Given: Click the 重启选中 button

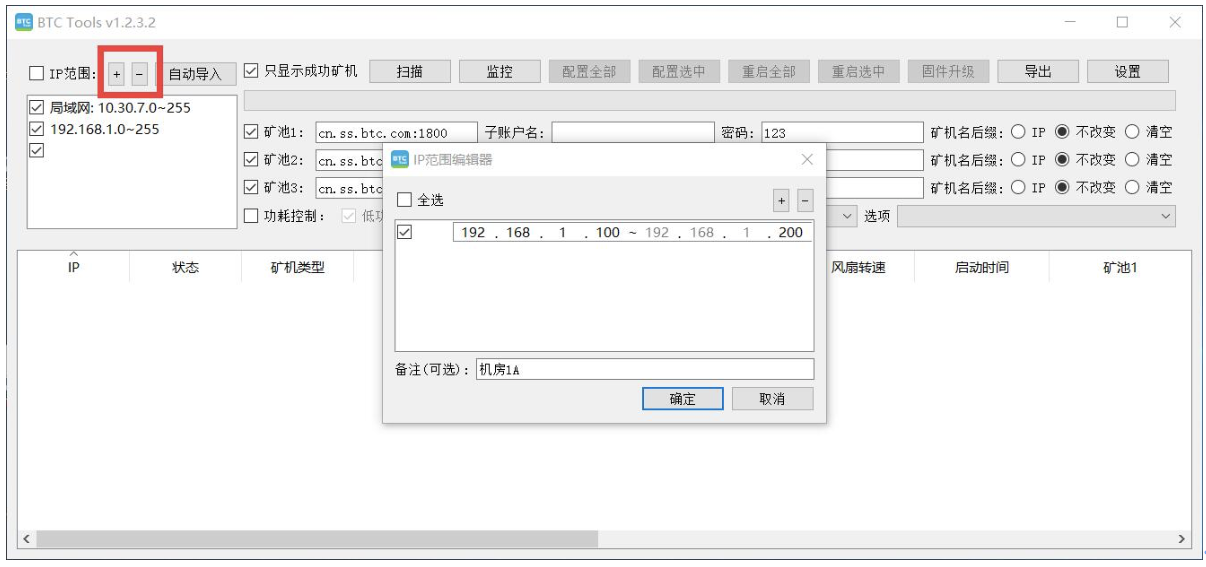Looking at the screenshot, I should (859, 71).
